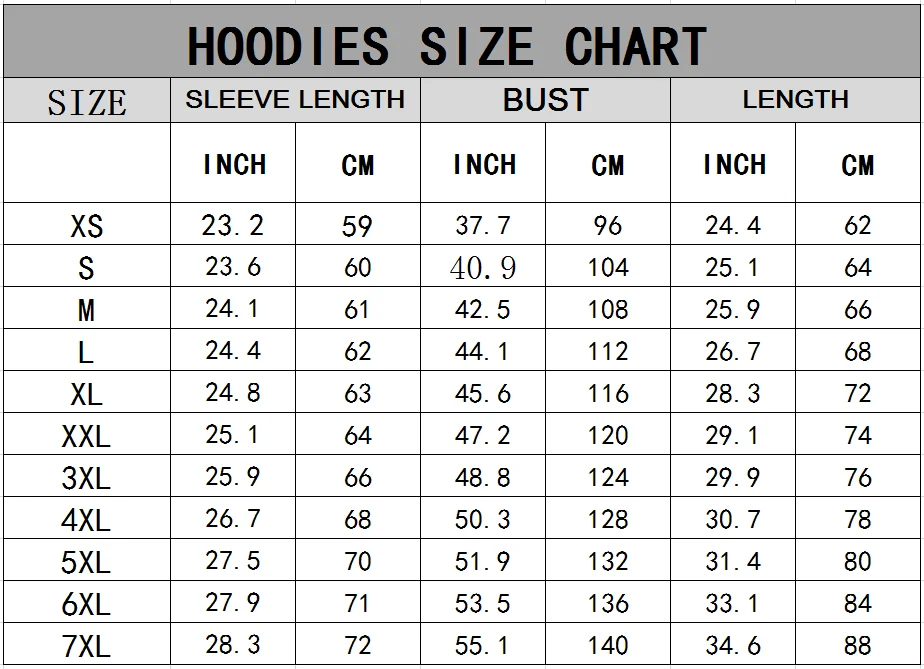This screenshot has width=924, height=669.
Task: Click the HOODIES SIZE CHART title
Action: click(x=446, y=46)
